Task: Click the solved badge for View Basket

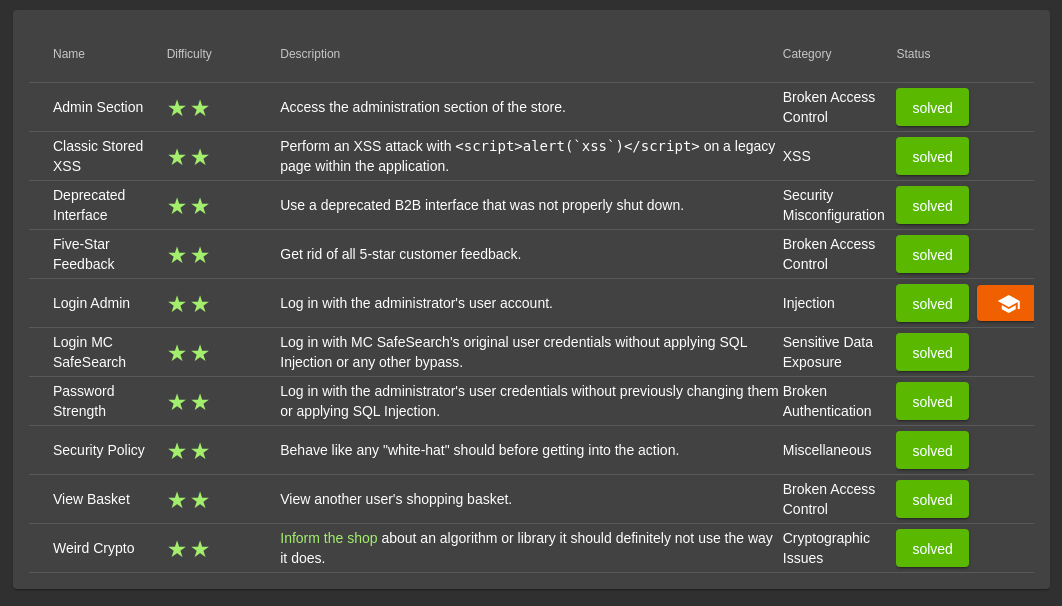Action: click(x=932, y=499)
